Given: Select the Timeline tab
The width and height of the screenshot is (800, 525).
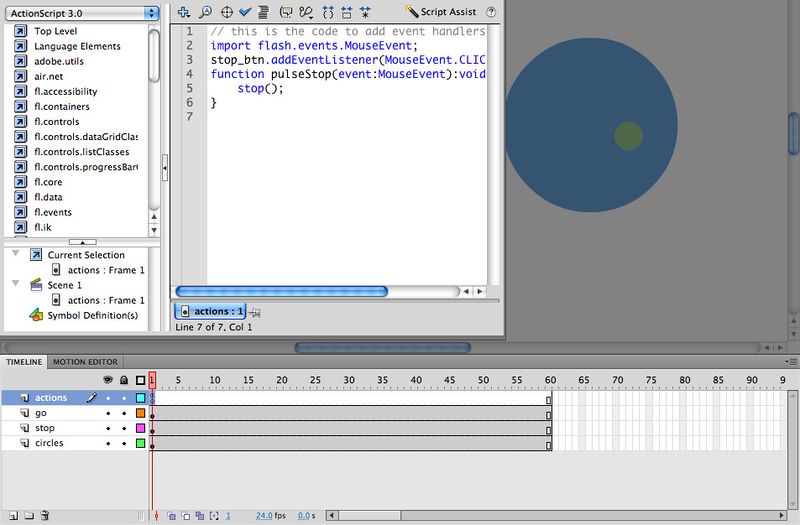Looking at the screenshot, I should click(24, 362).
